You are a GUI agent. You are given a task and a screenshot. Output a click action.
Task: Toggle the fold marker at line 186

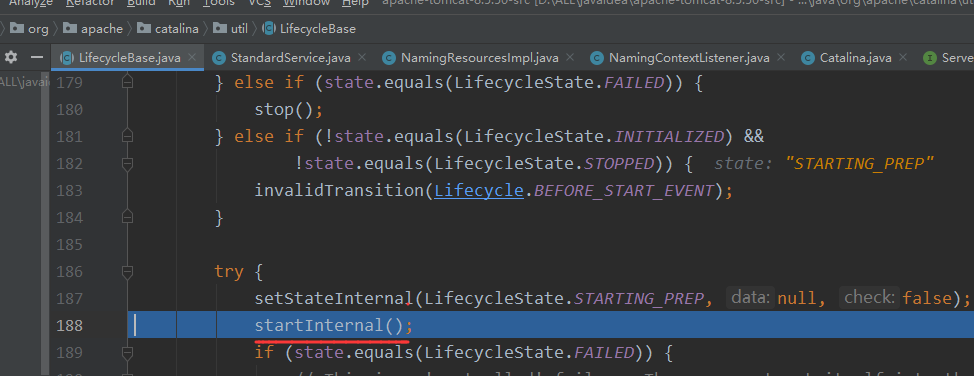point(127,272)
